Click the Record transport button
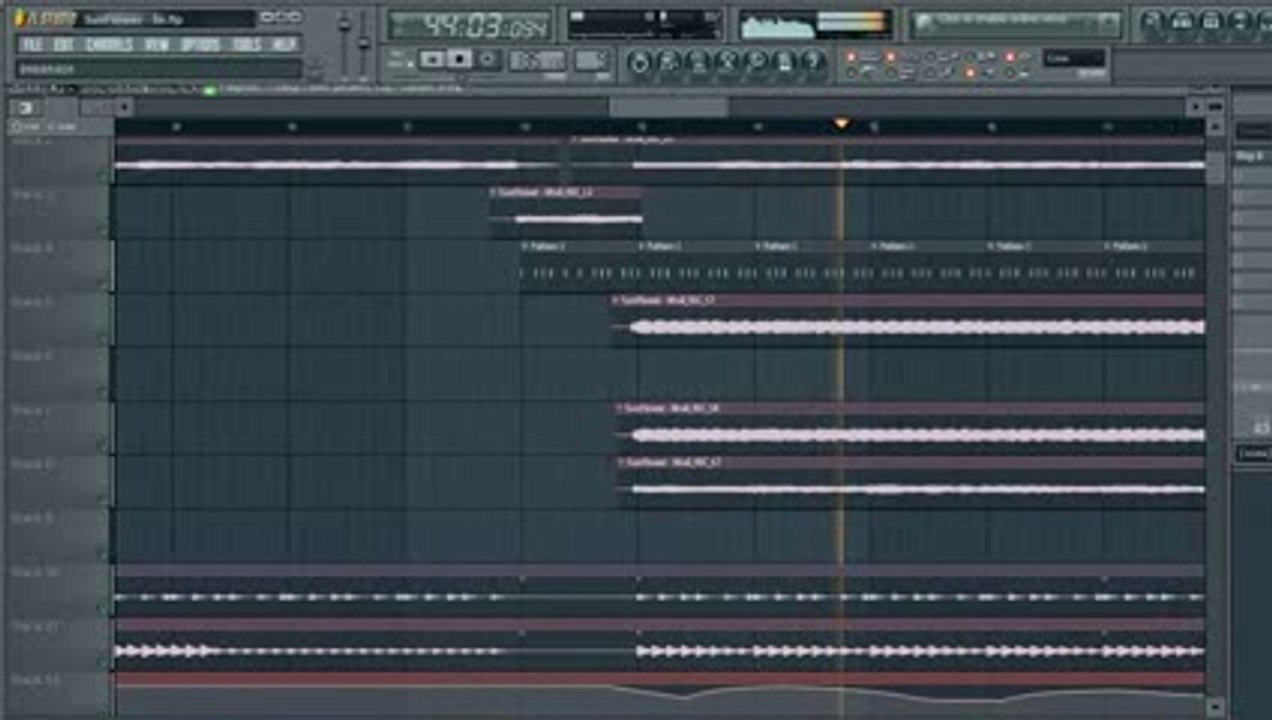 click(x=488, y=60)
